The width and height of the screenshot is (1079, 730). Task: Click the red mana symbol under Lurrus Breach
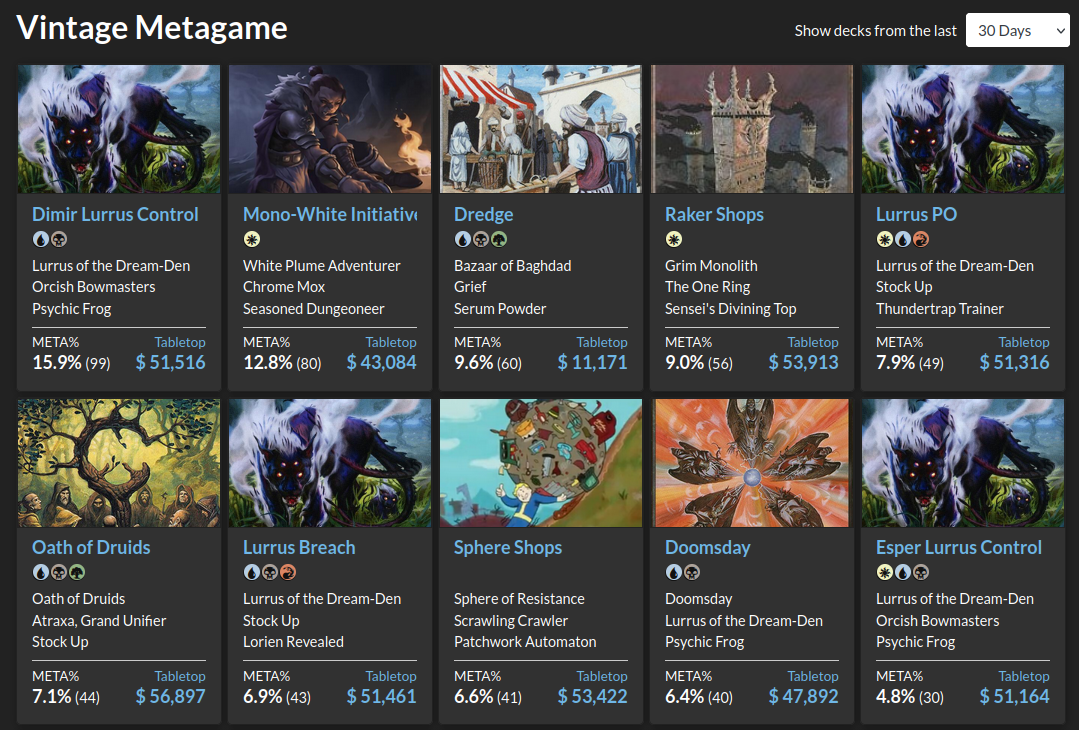coord(288,573)
